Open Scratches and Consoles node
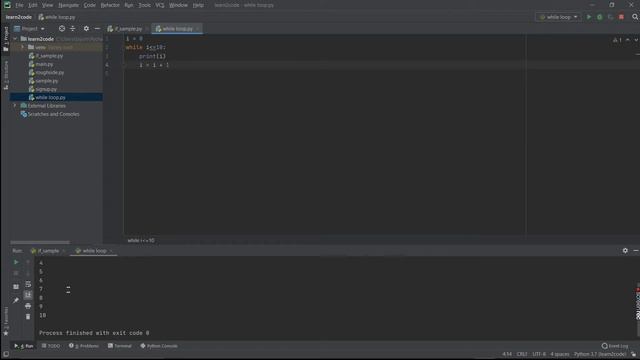 coord(50,114)
